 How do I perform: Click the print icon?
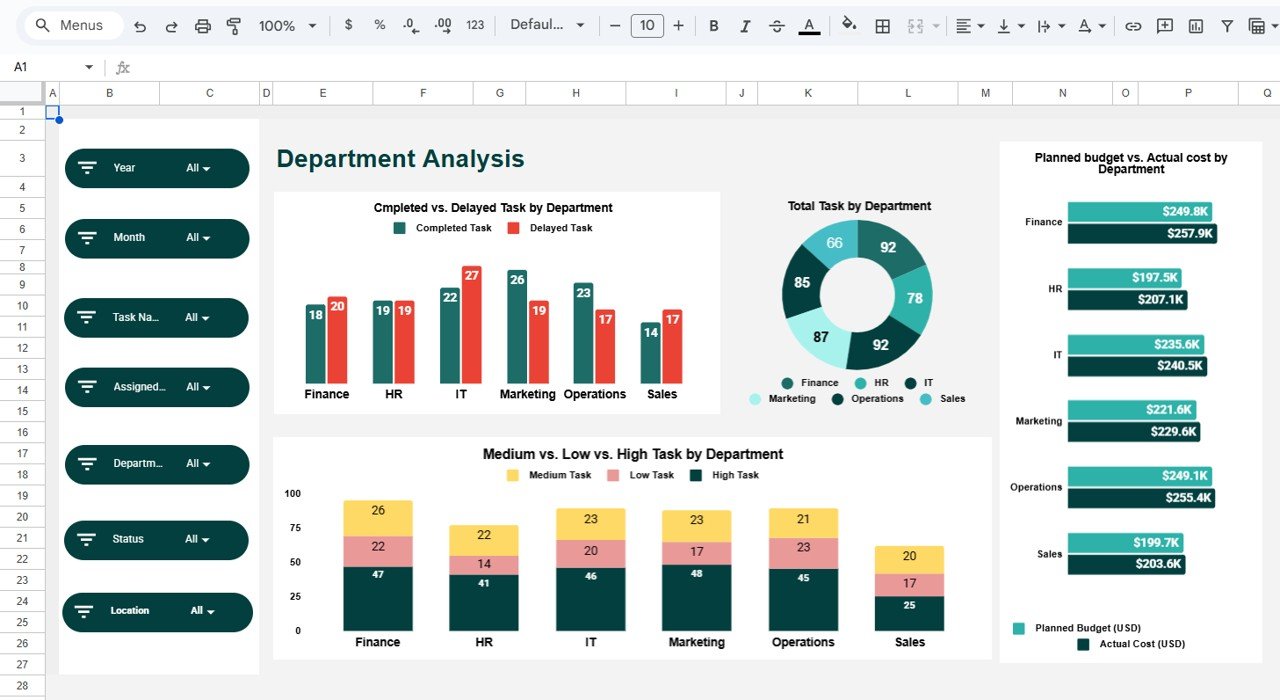(x=203, y=26)
